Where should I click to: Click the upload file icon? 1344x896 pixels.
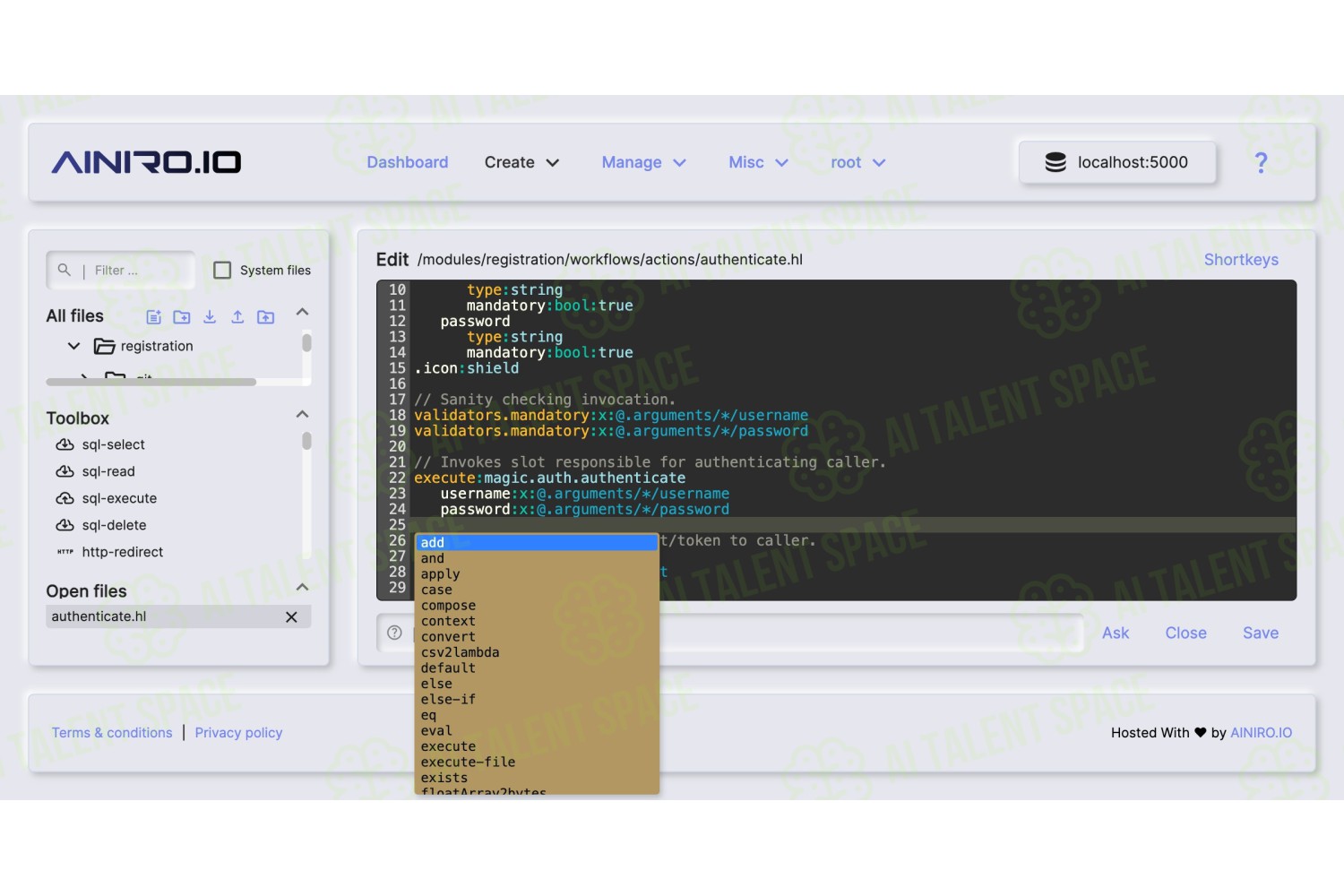click(237, 316)
